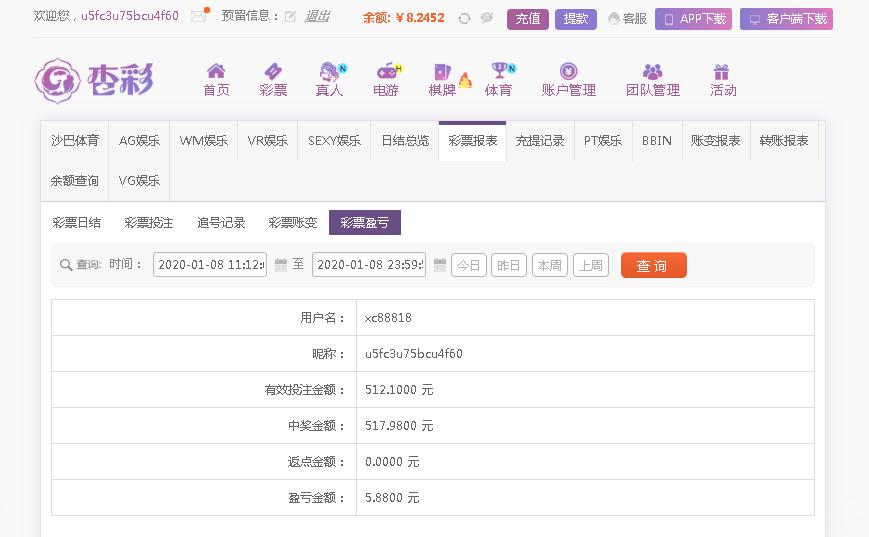This screenshot has width=869, height=537.
Task: Open the 体育 trophy icon
Action: coord(499,71)
